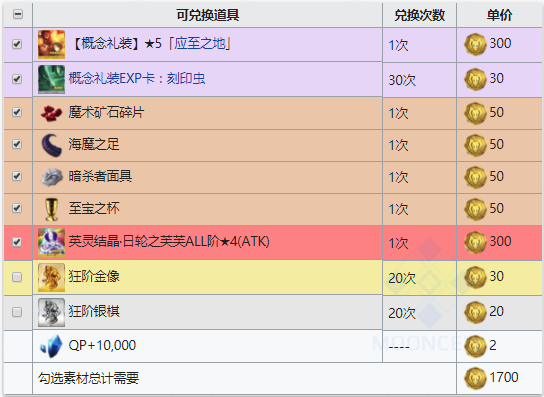This screenshot has height=397, width=544.
Task: Click the 海魔之足 item name
Action: pyautogui.click(x=94, y=144)
